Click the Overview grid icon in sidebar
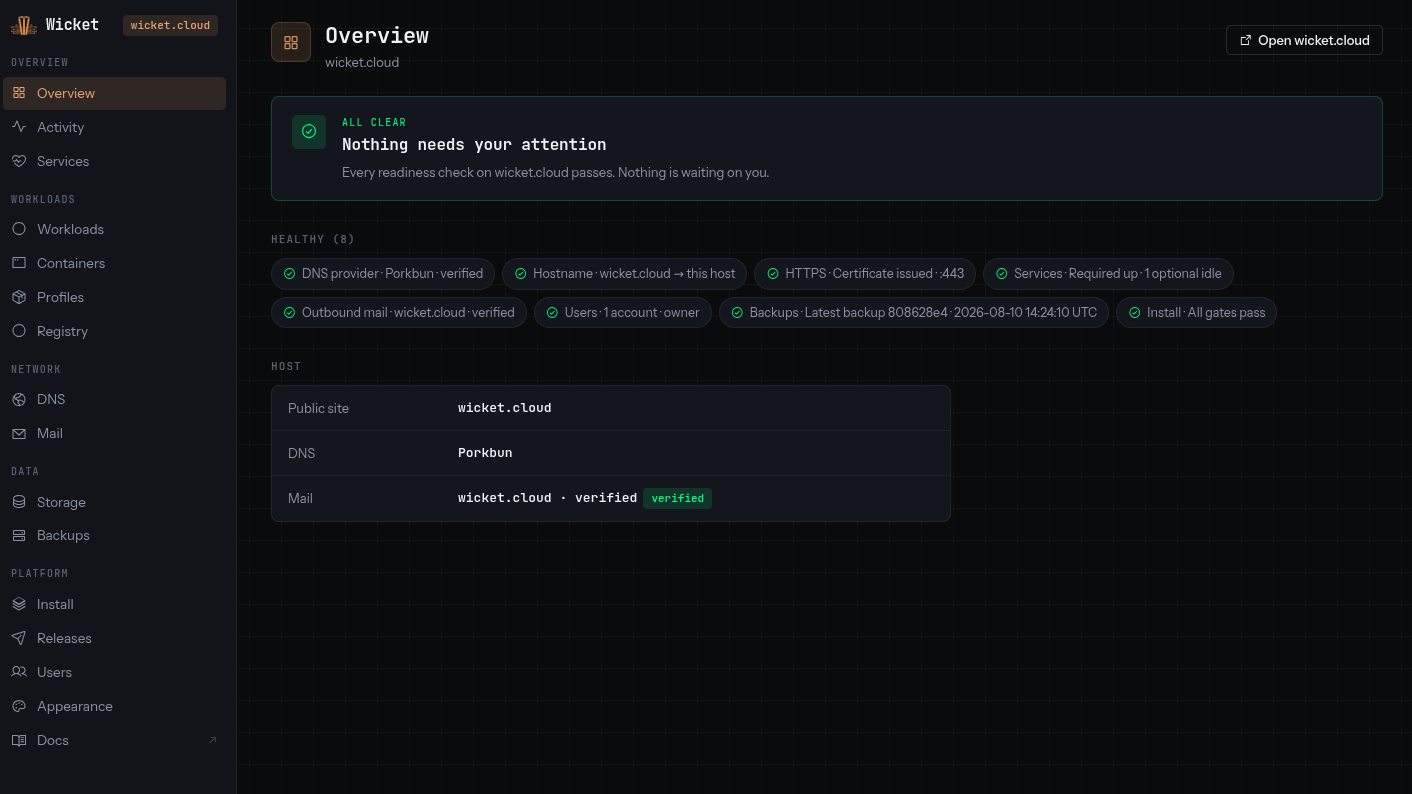Screen dimensions: 1412x794 19,93
